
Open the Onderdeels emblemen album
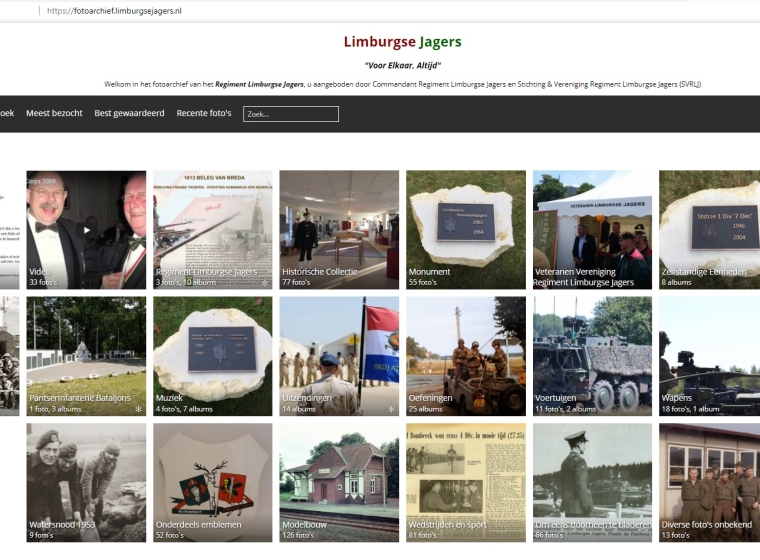[213, 483]
